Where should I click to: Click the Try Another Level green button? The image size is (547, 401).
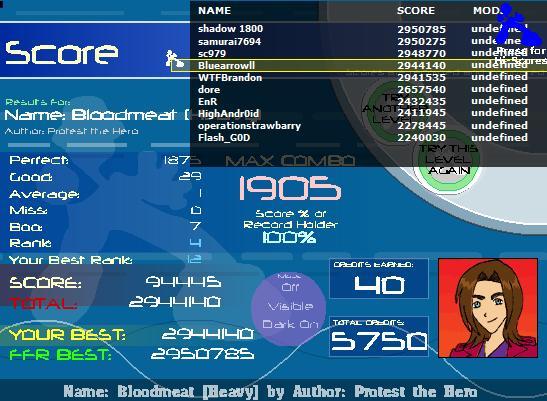[384, 107]
